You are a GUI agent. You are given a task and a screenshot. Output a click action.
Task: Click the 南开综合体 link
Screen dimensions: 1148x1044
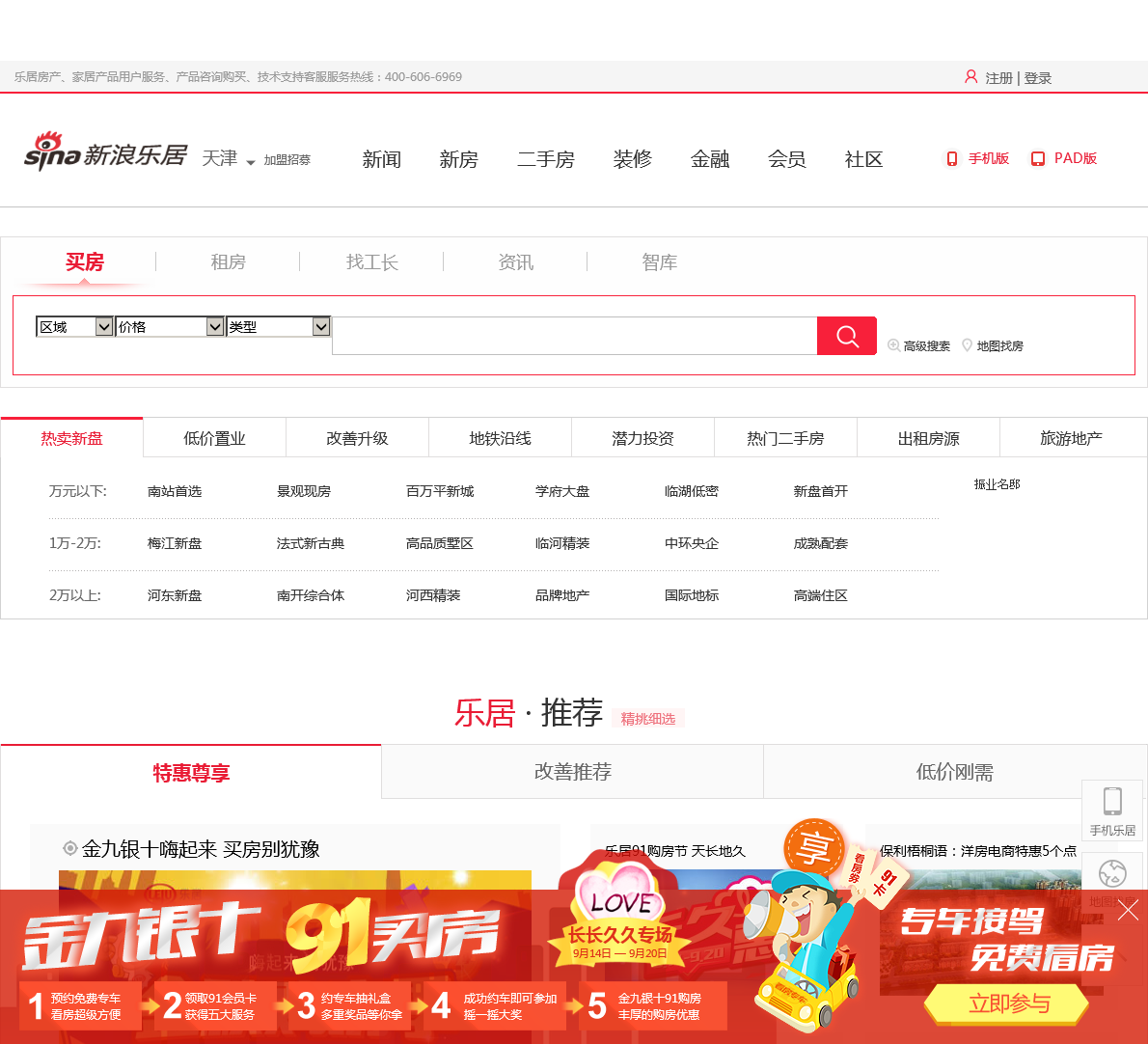click(x=311, y=595)
